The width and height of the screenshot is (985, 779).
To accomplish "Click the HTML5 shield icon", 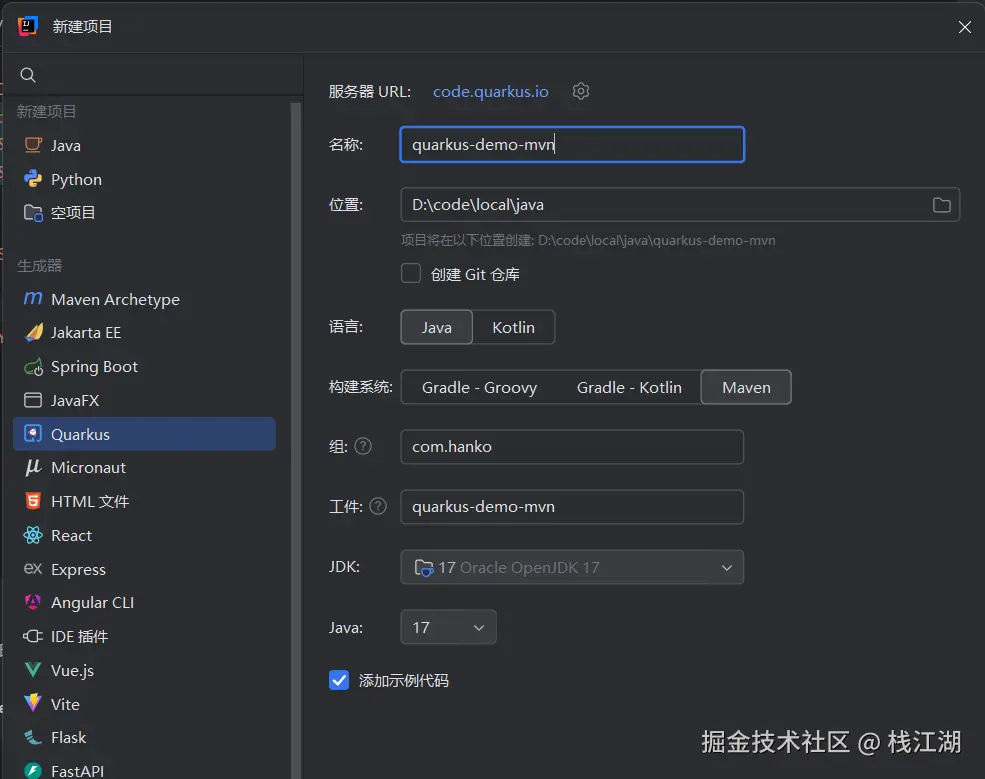I will (x=33, y=501).
